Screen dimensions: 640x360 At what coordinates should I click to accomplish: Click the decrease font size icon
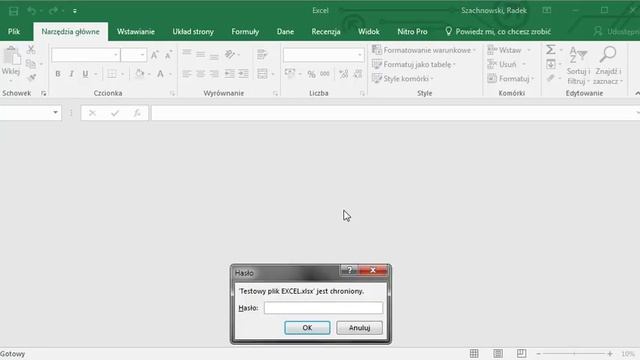[x=168, y=55]
